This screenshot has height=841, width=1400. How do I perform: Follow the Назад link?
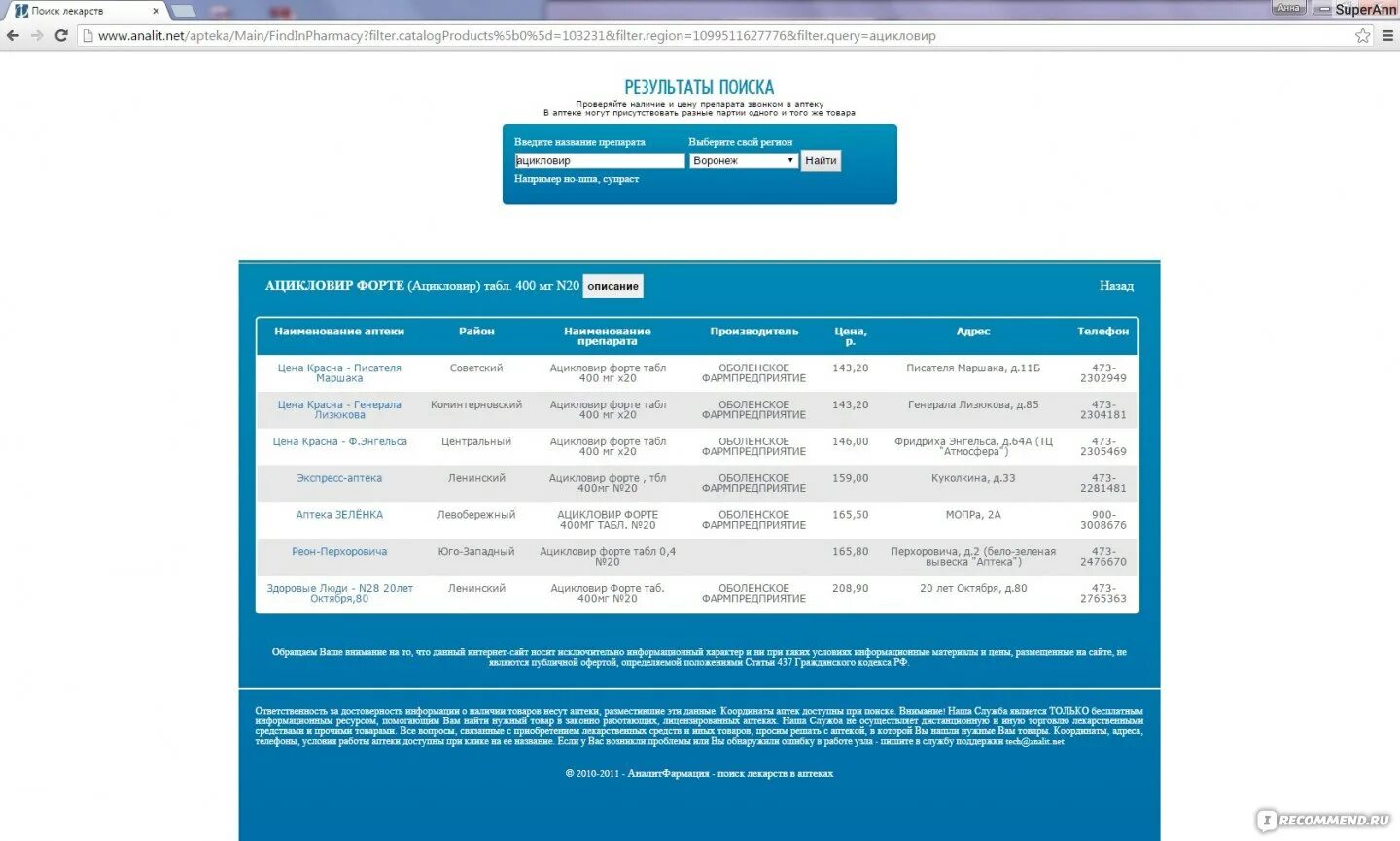[x=1116, y=286]
